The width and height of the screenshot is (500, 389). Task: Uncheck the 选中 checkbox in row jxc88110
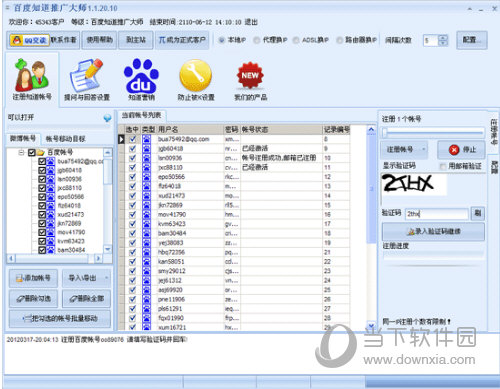pos(132,167)
